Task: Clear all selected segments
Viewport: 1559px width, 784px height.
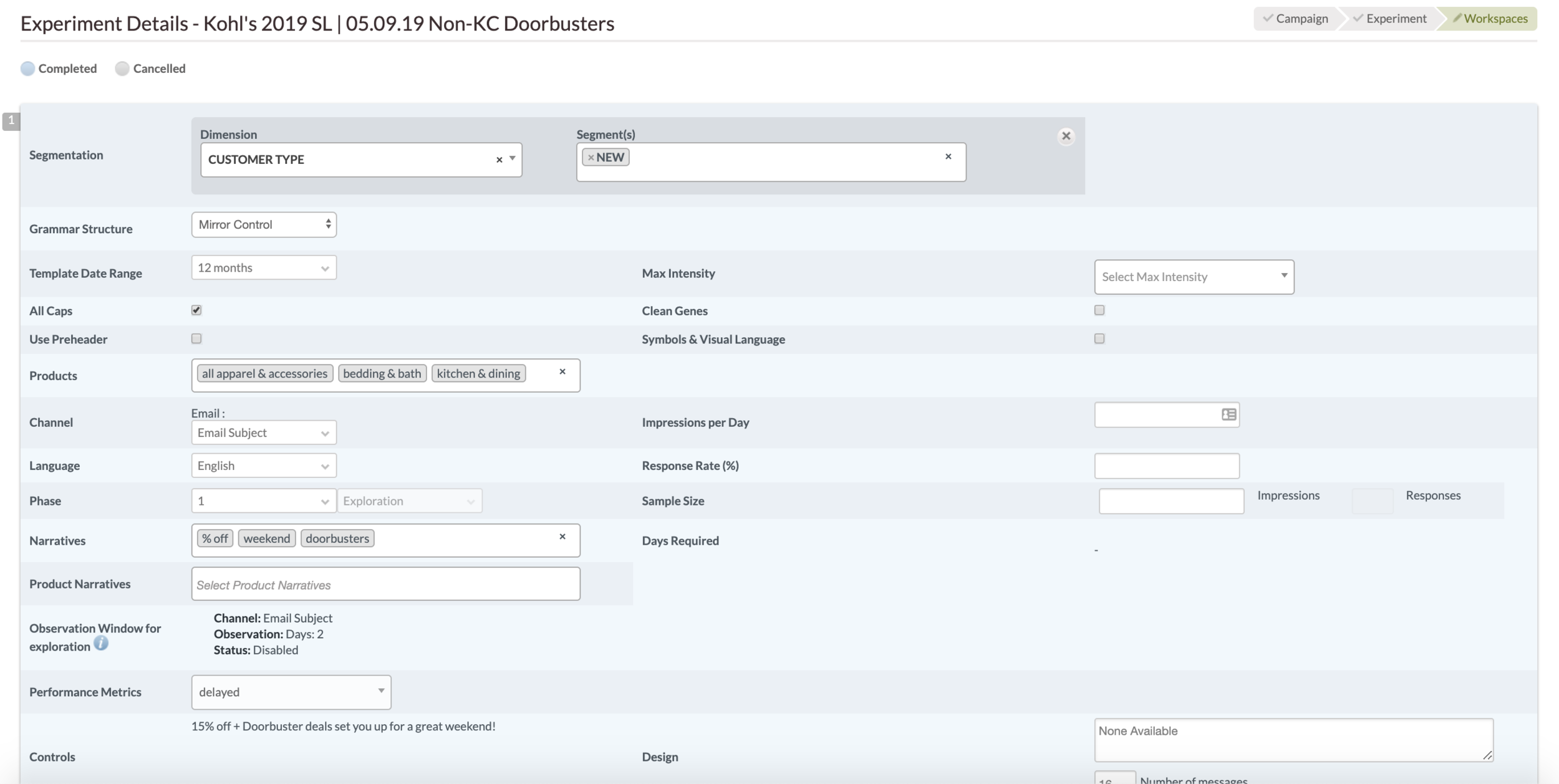Action: tap(948, 156)
